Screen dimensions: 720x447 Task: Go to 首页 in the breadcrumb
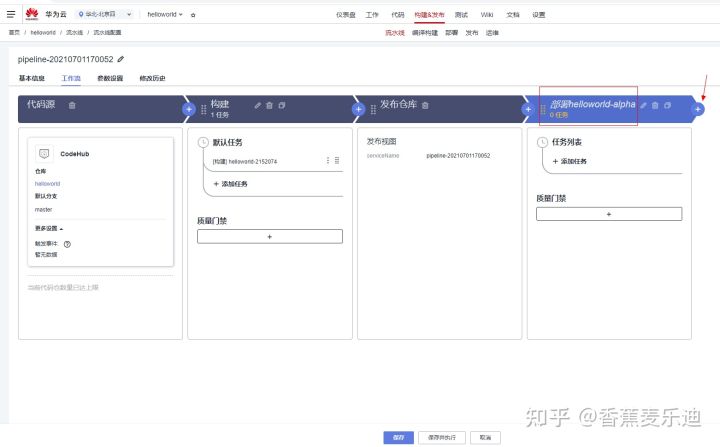(14, 33)
